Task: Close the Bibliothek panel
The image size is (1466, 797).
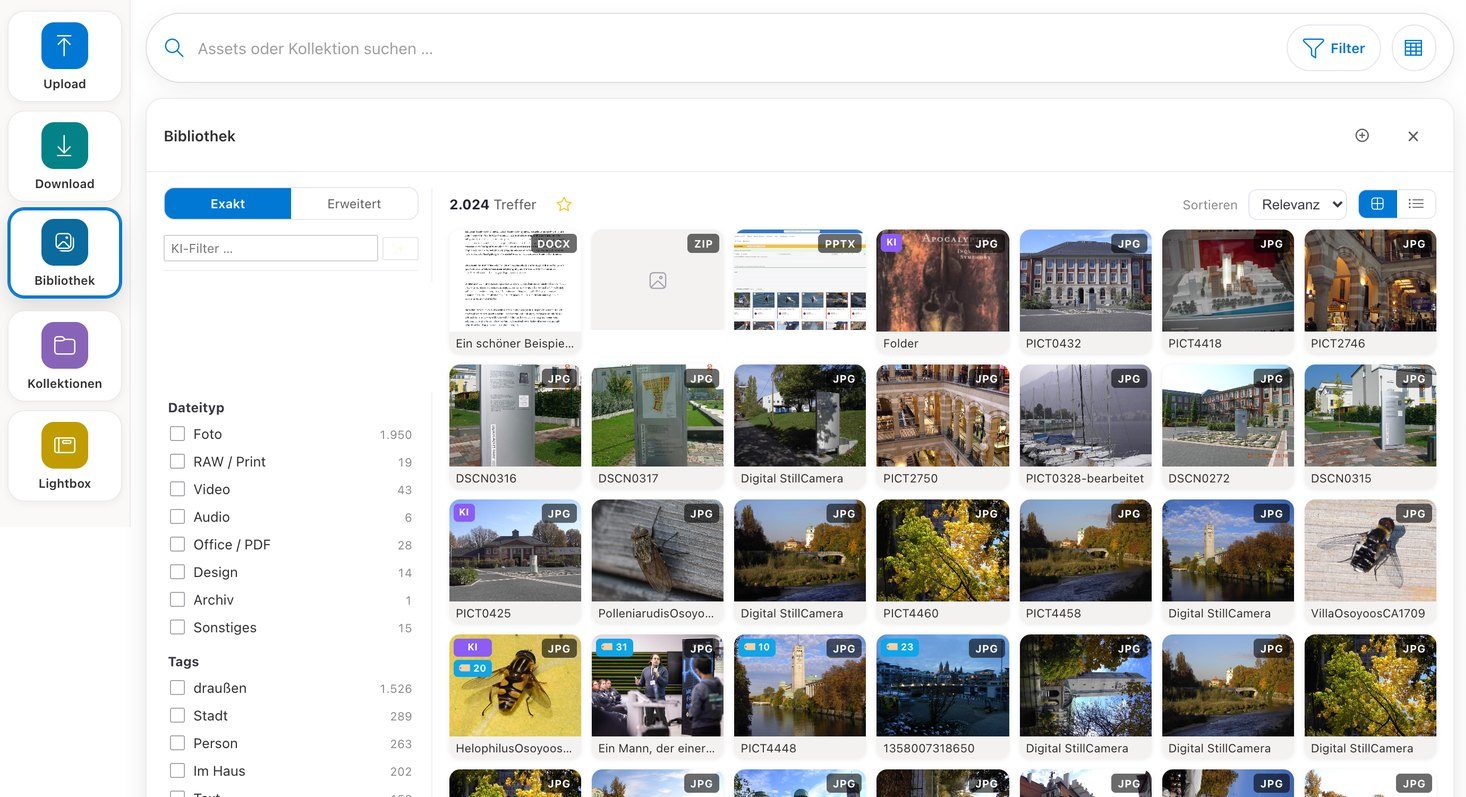Action: click(1413, 136)
